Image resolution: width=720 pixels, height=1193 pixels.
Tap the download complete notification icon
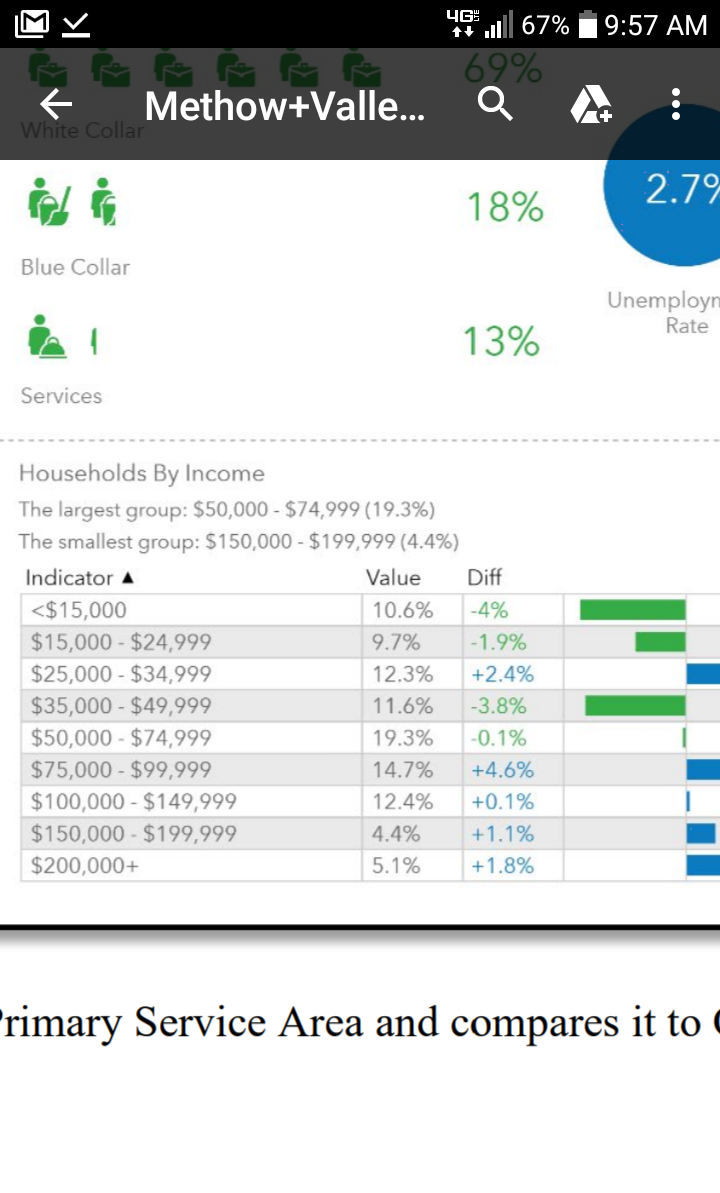tap(76, 24)
